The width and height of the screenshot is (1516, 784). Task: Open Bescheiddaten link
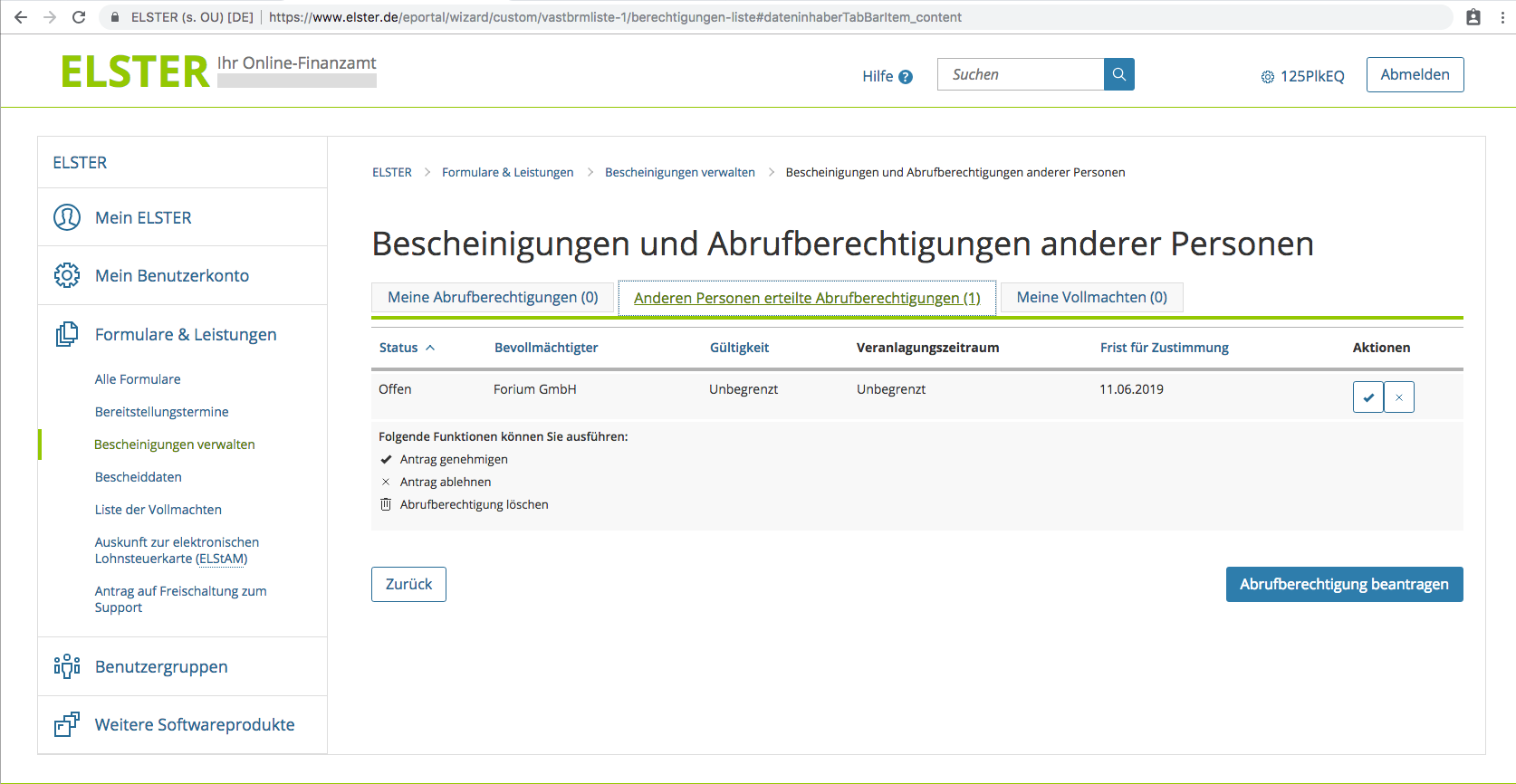coord(138,477)
